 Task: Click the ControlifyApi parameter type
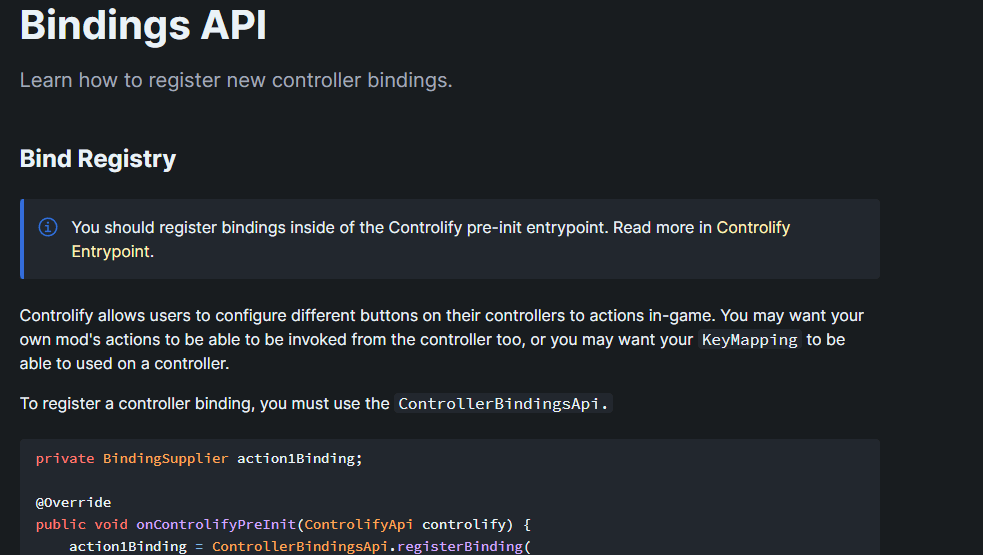pyautogui.click(x=359, y=524)
